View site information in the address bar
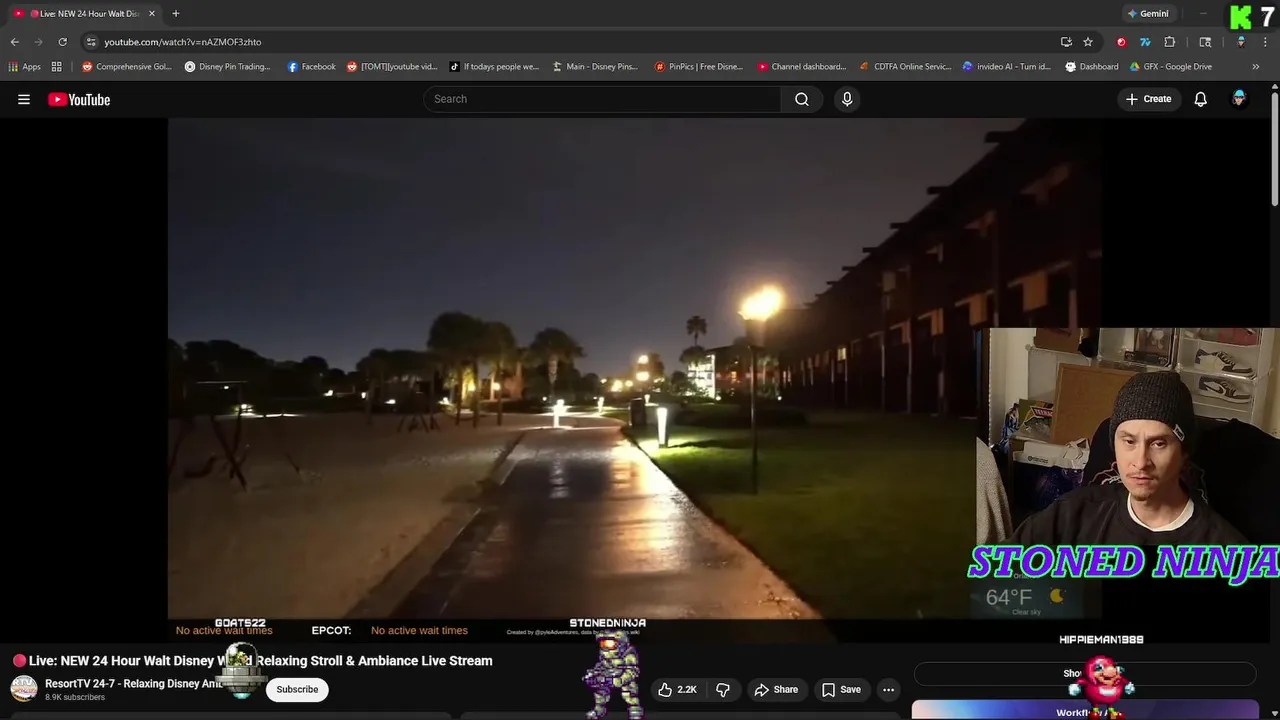The image size is (1280, 720). [91, 42]
